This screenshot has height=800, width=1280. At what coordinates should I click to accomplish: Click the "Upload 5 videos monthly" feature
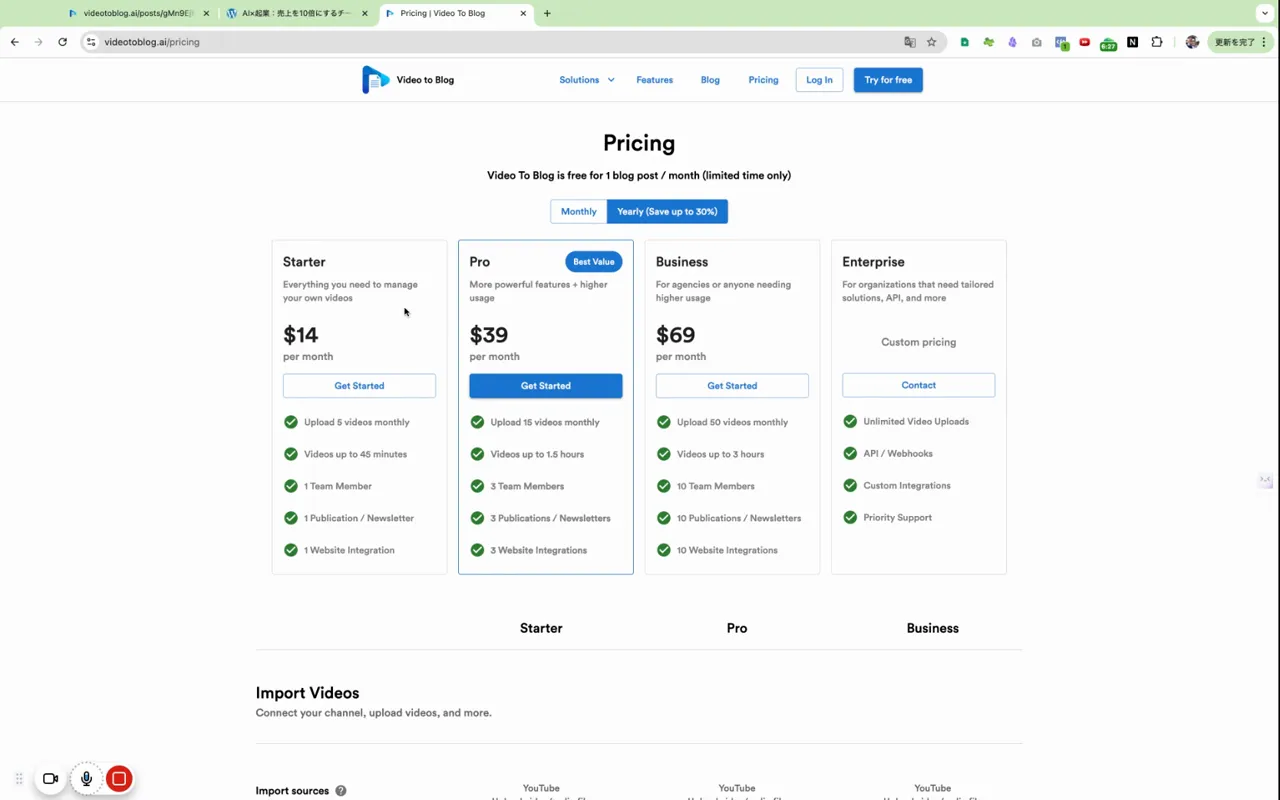(357, 422)
